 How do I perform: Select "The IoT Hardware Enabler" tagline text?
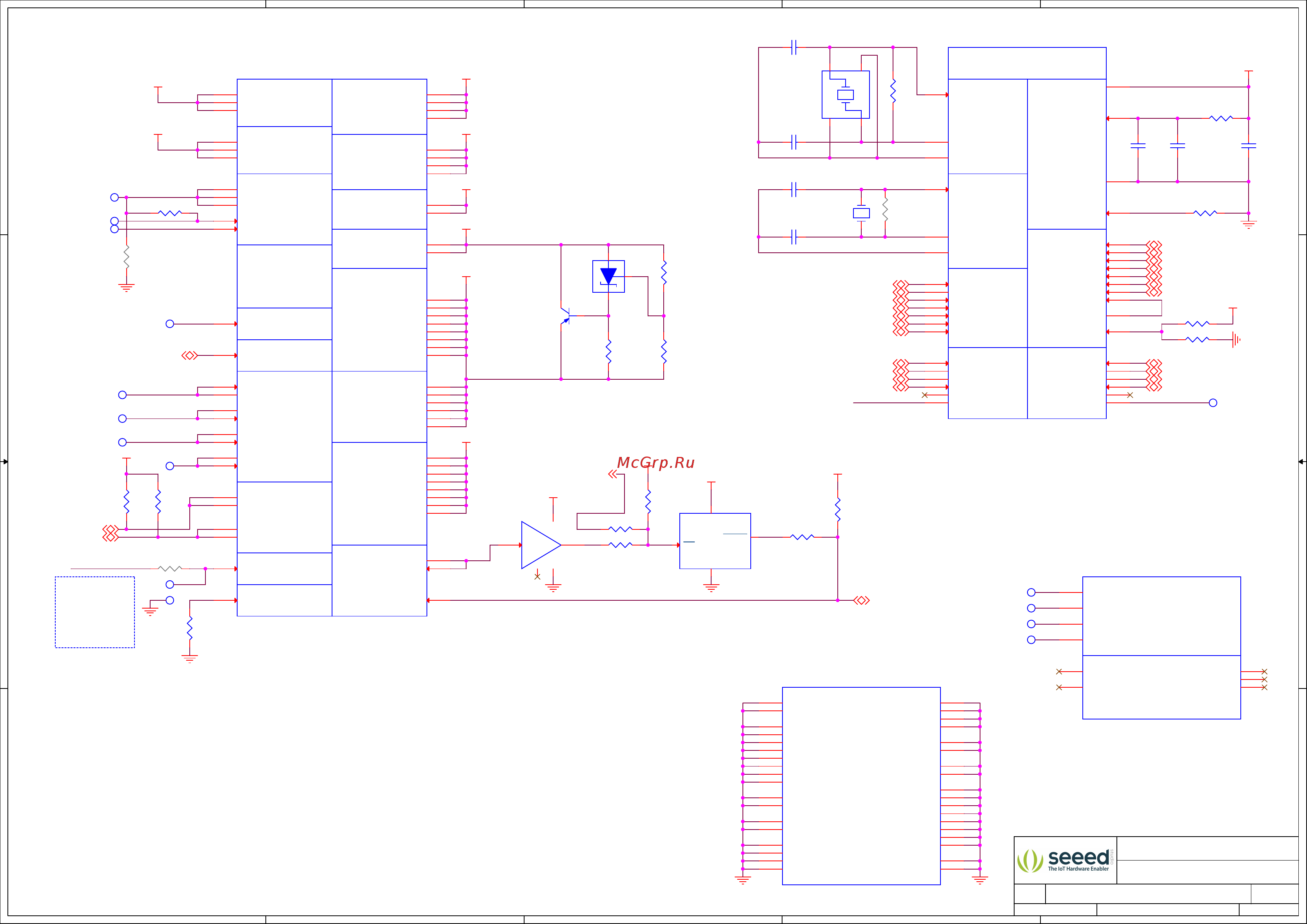click(1078, 869)
